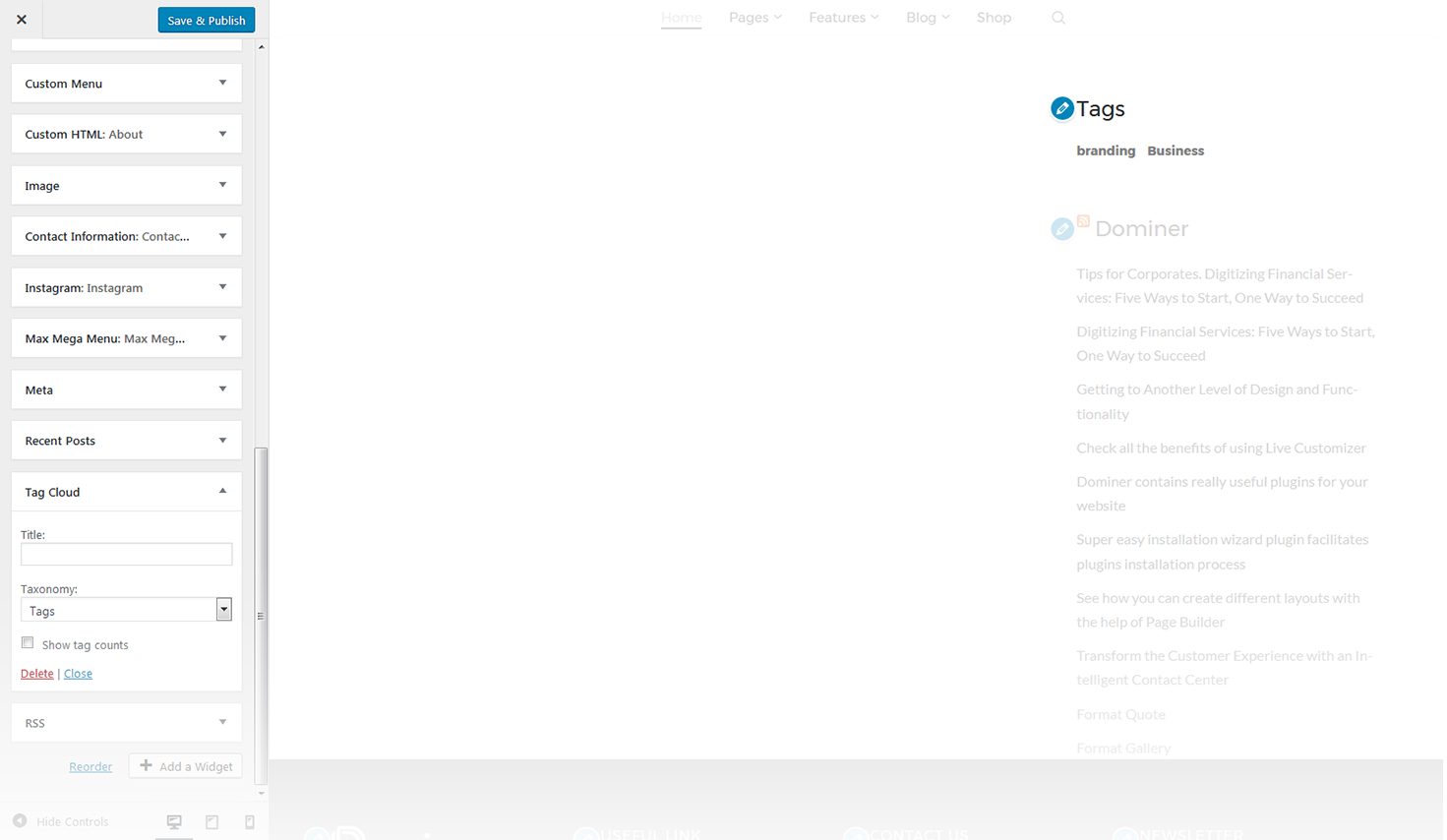1447x840 pixels.
Task: Open Features menu in preview
Action: 843,18
